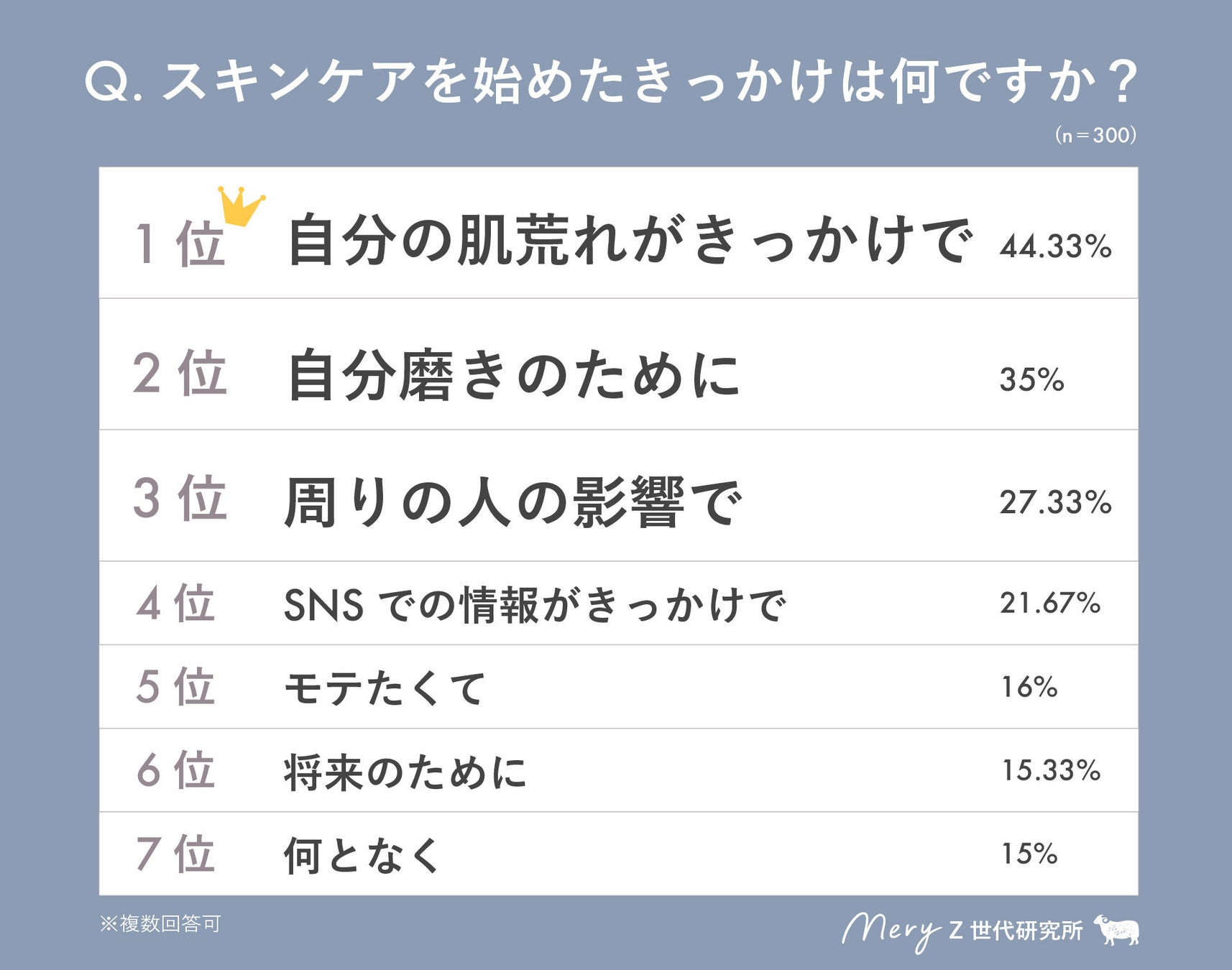Click the 3位 rank label

coord(180,498)
